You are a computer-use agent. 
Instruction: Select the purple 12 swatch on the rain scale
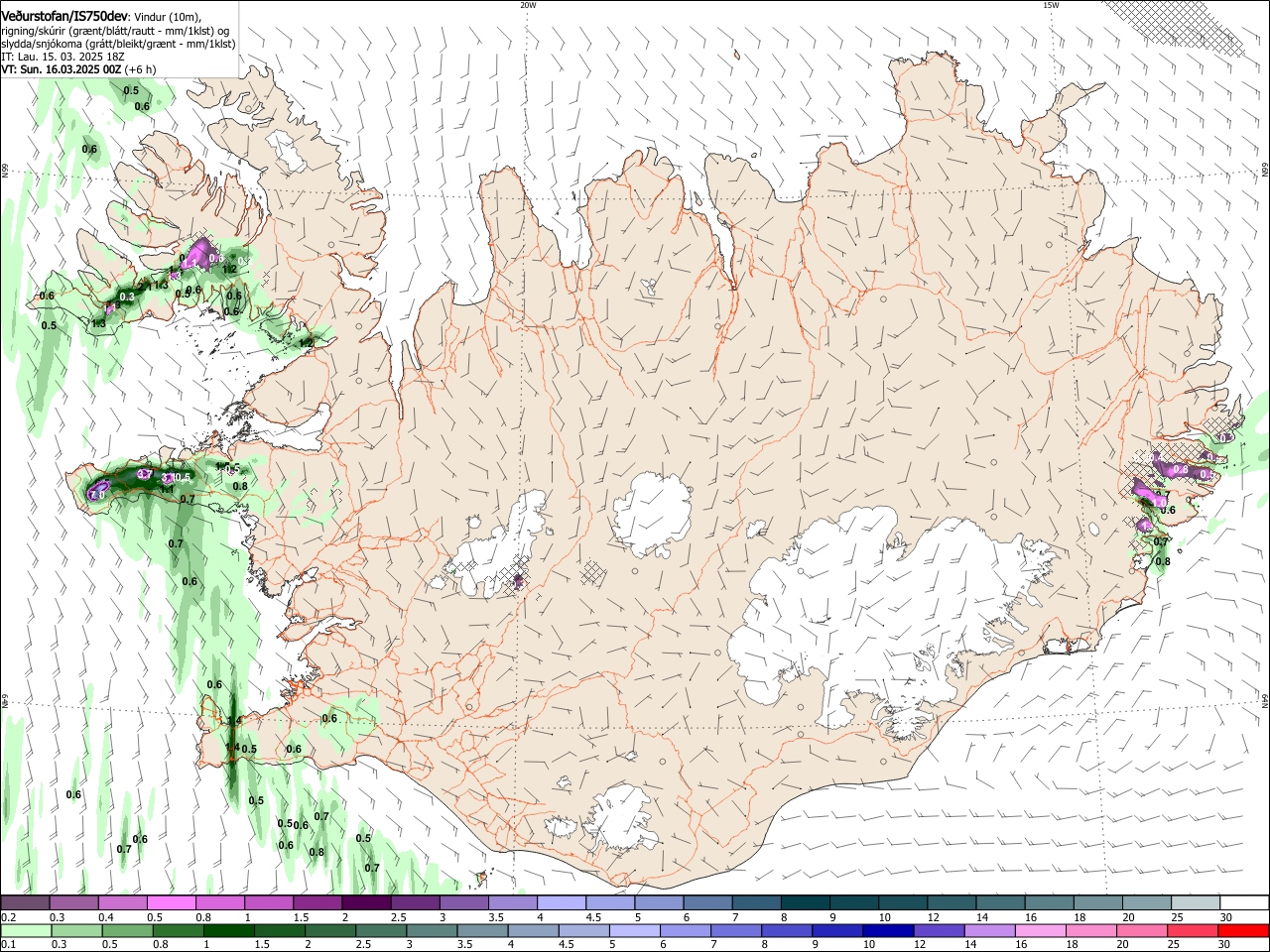point(938,930)
